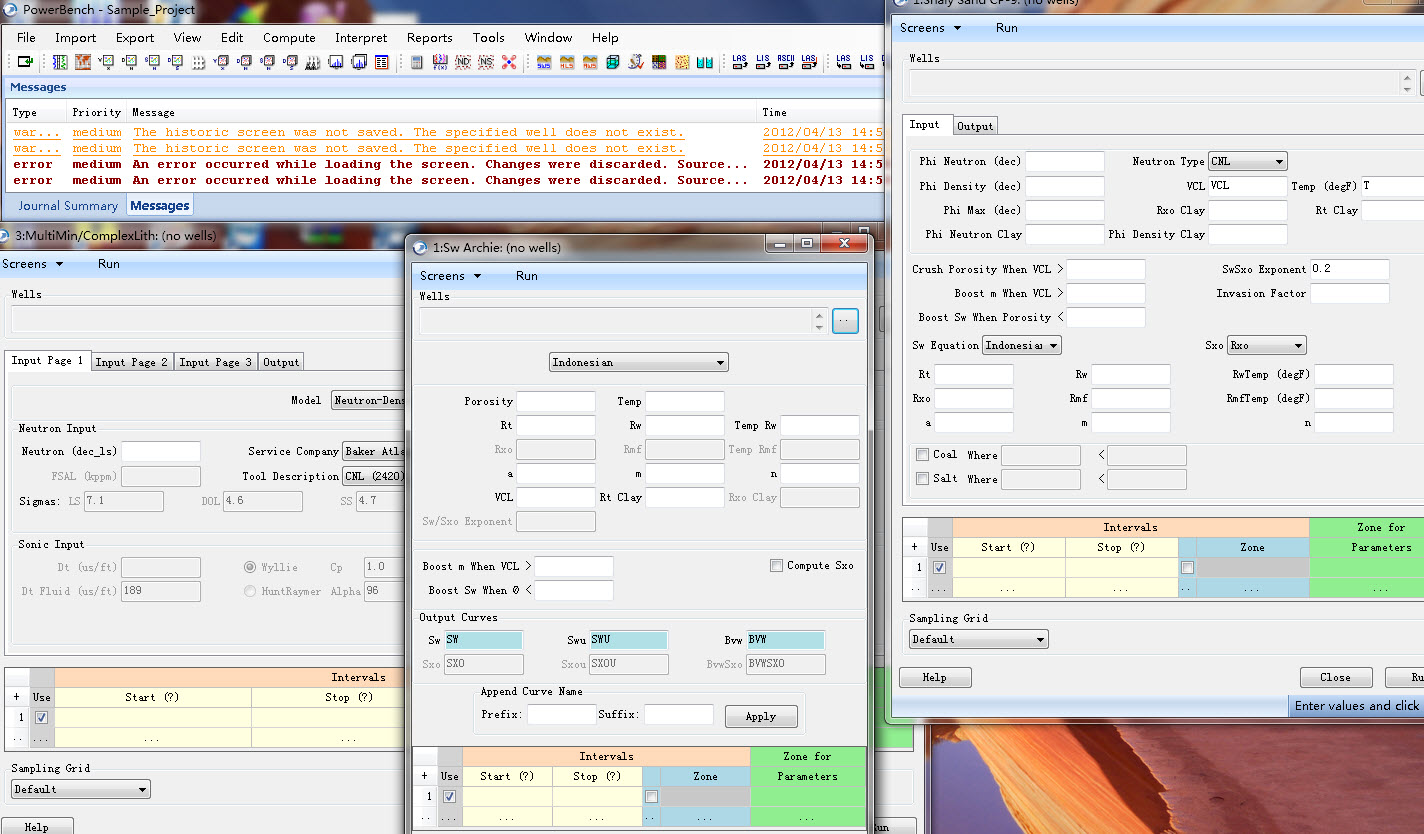Click the Prefix input field
The height and width of the screenshot is (834, 1424).
click(x=561, y=715)
